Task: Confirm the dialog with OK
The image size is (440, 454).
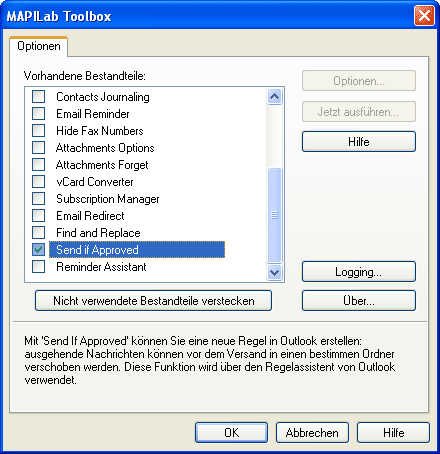Action: click(x=231, y=433)
